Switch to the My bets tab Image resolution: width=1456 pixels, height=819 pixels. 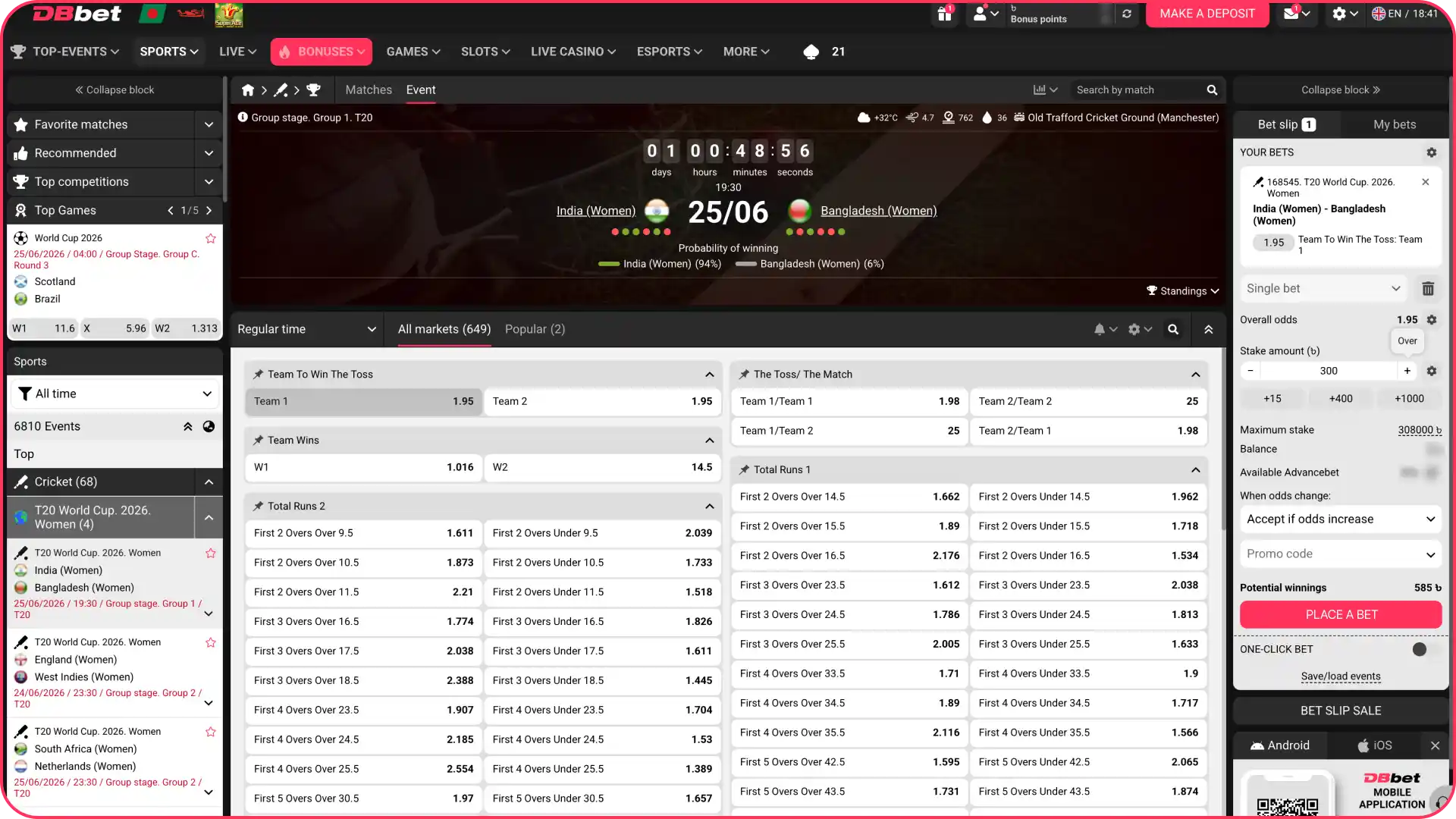click(x=1395, y=125)
